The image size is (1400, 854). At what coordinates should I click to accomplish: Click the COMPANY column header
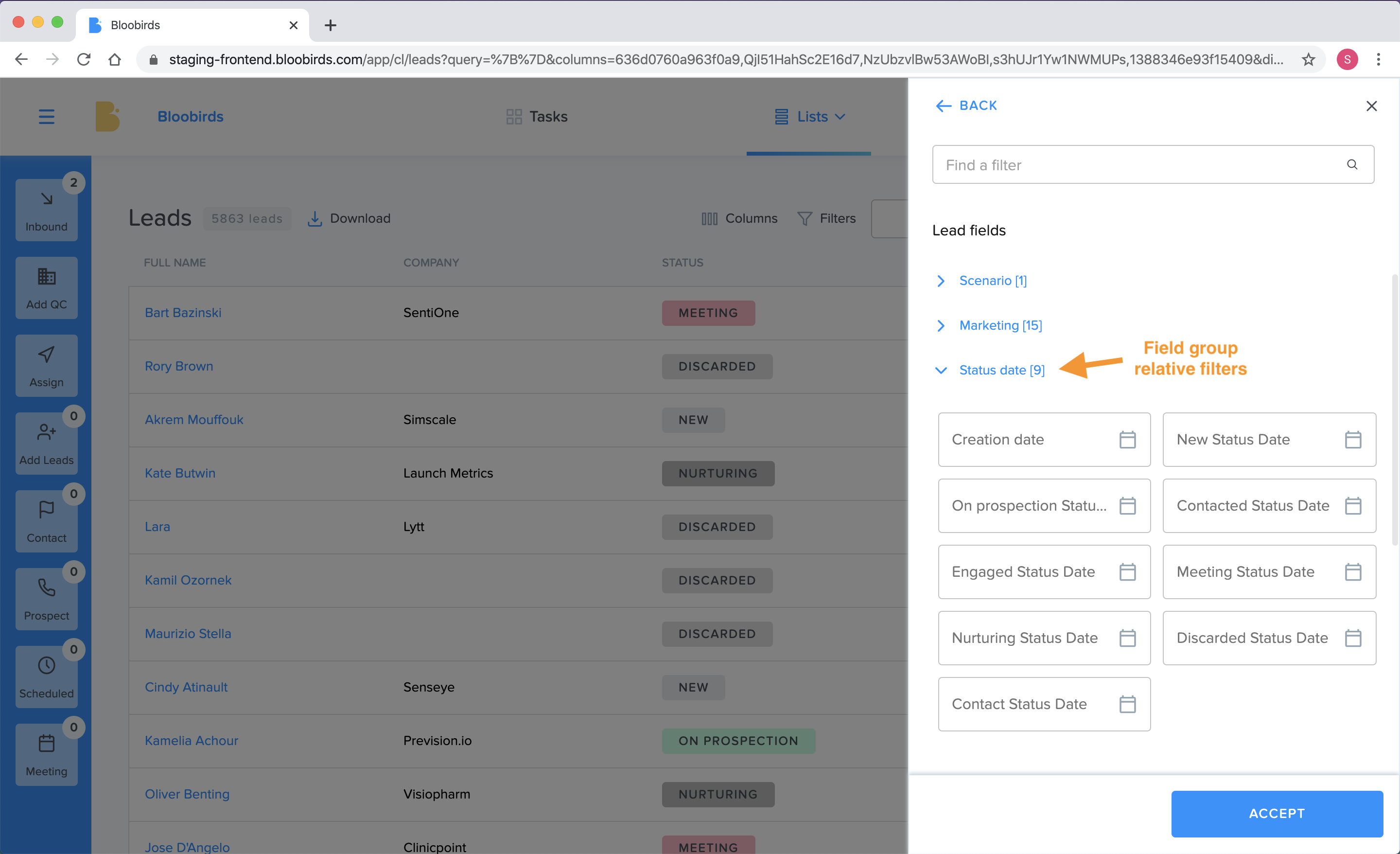[431, 263]
